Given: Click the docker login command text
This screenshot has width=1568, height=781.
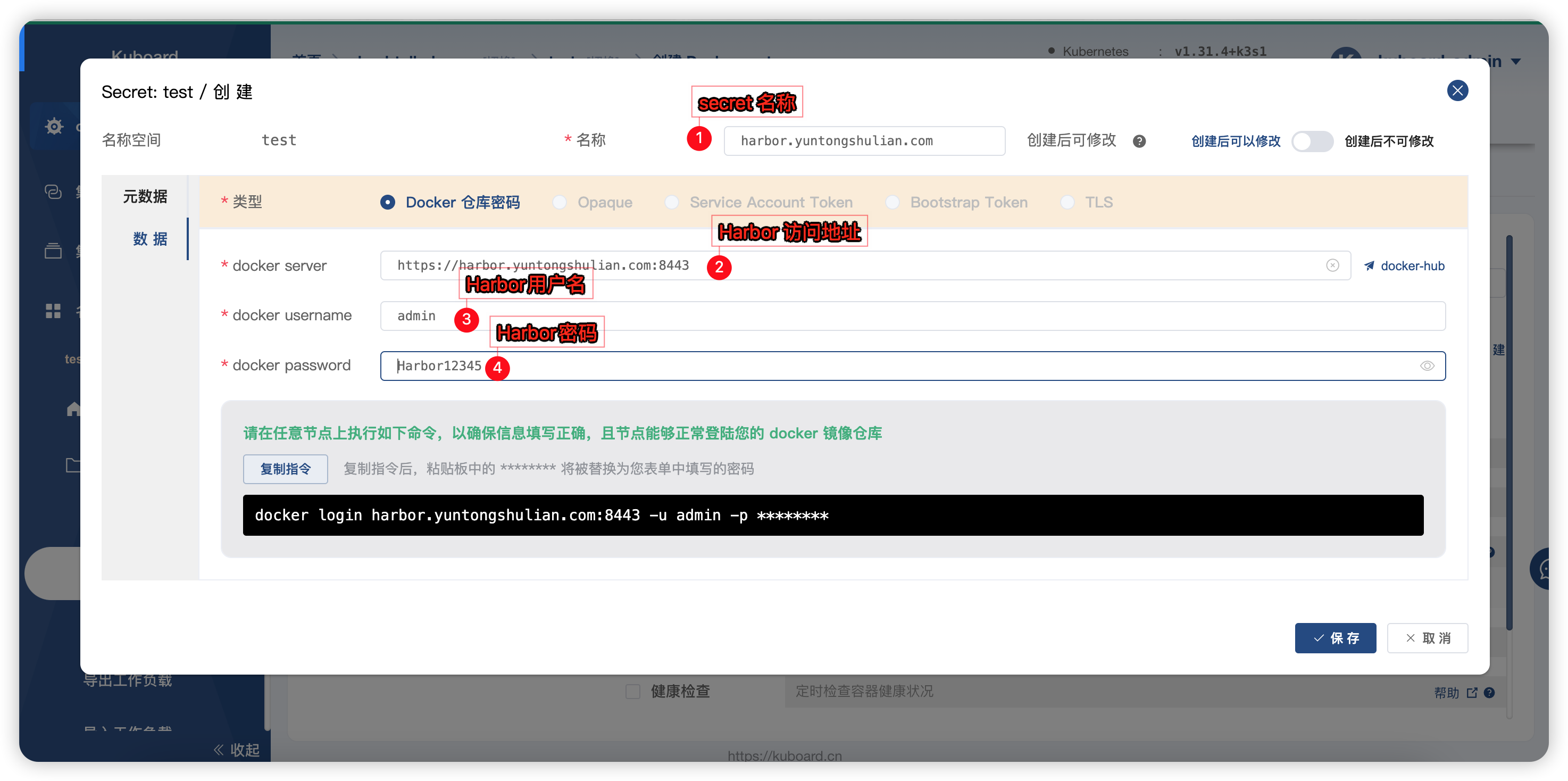Looking at the screenshot, I should pyautogui.click(x=541, y=516).
